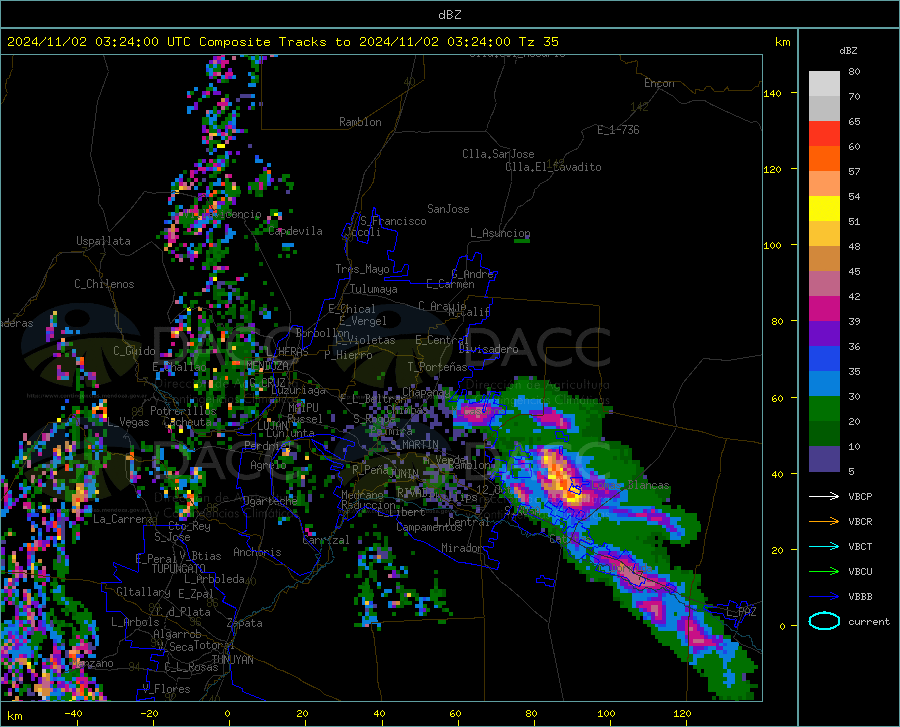Click the Capdevila place label
The height and width of the screenshot is (727, 900).
click(296, 231)
